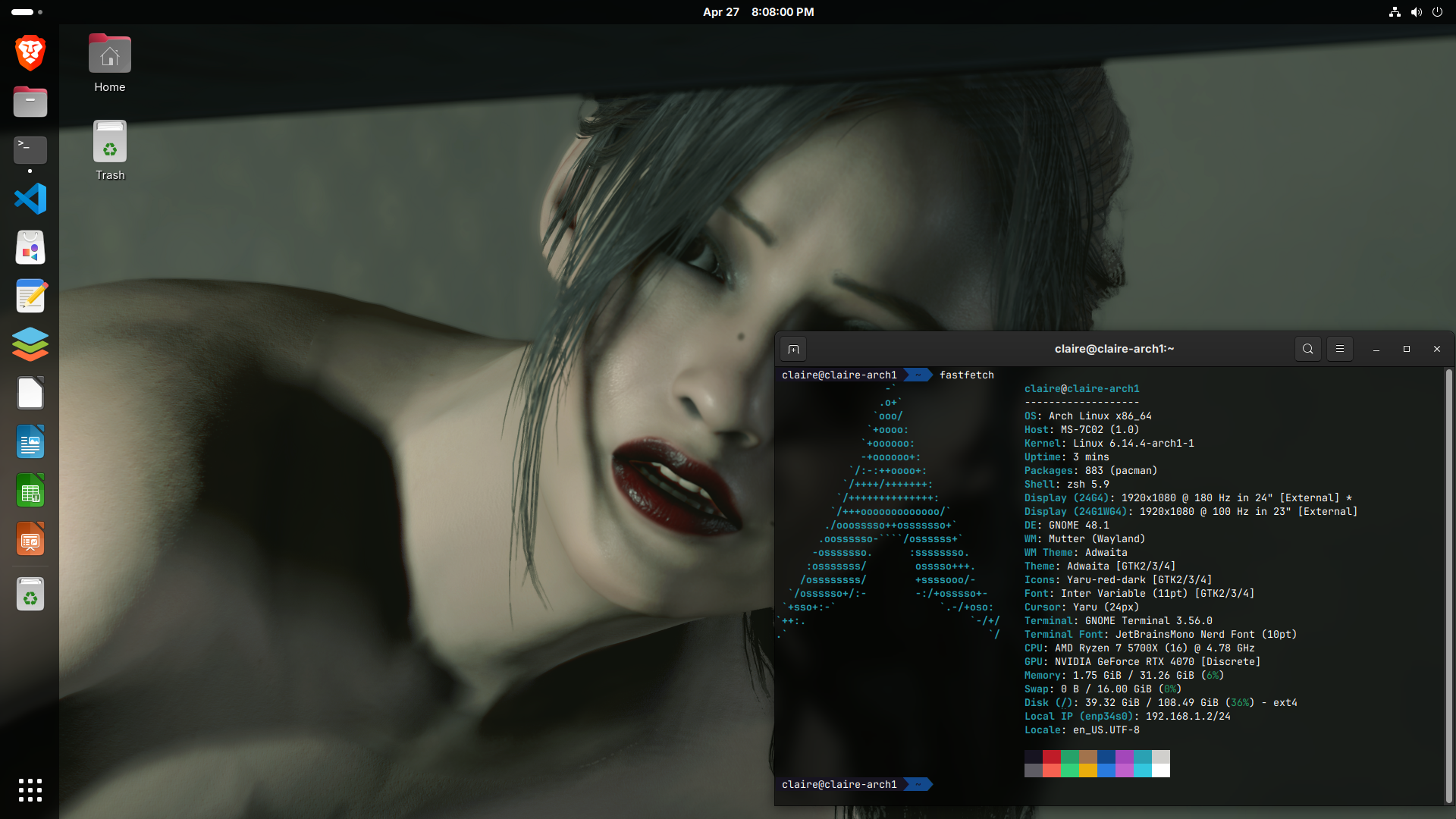This screenshot has height=819, width=1456.
Task: Click the volume icon in the top bar
Action: coord(1416,12)
